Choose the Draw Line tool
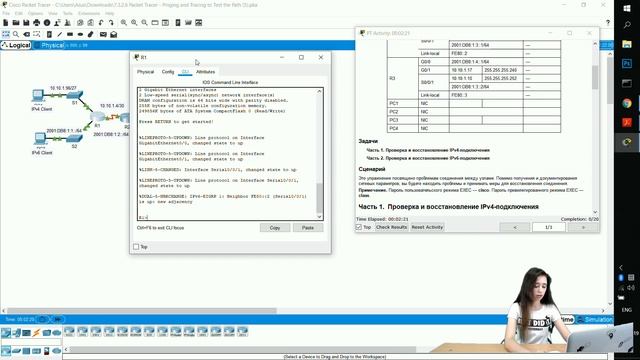The image size is (640, 360). [60, 34]
